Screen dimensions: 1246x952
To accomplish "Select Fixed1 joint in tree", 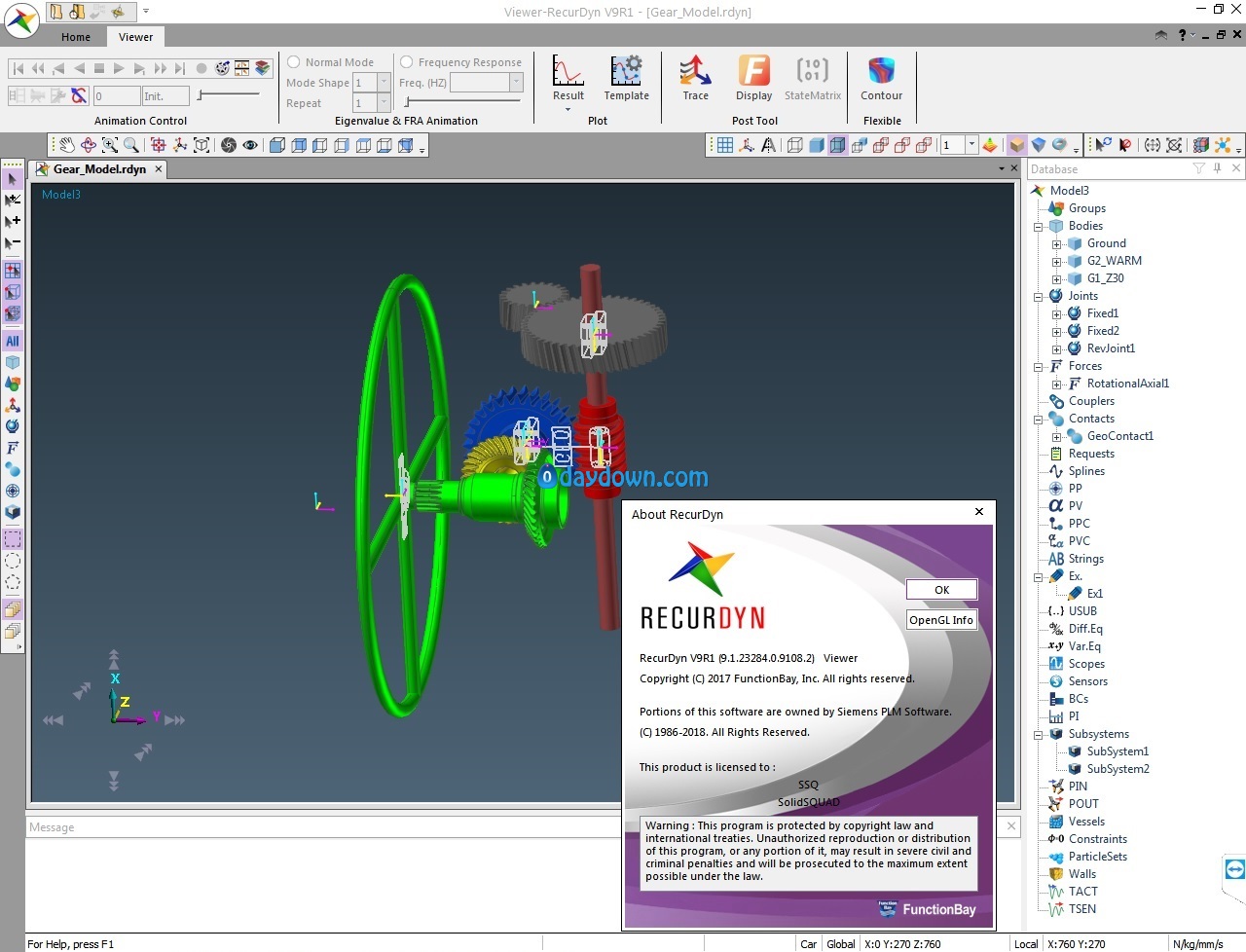I will (1103, 313).
